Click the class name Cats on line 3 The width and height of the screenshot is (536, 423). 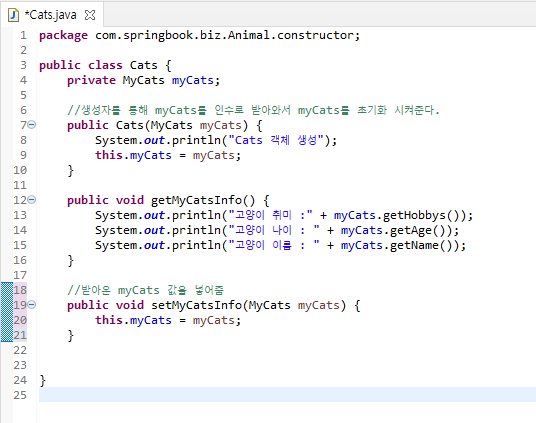pyautogui.click(x=144, y=65)
